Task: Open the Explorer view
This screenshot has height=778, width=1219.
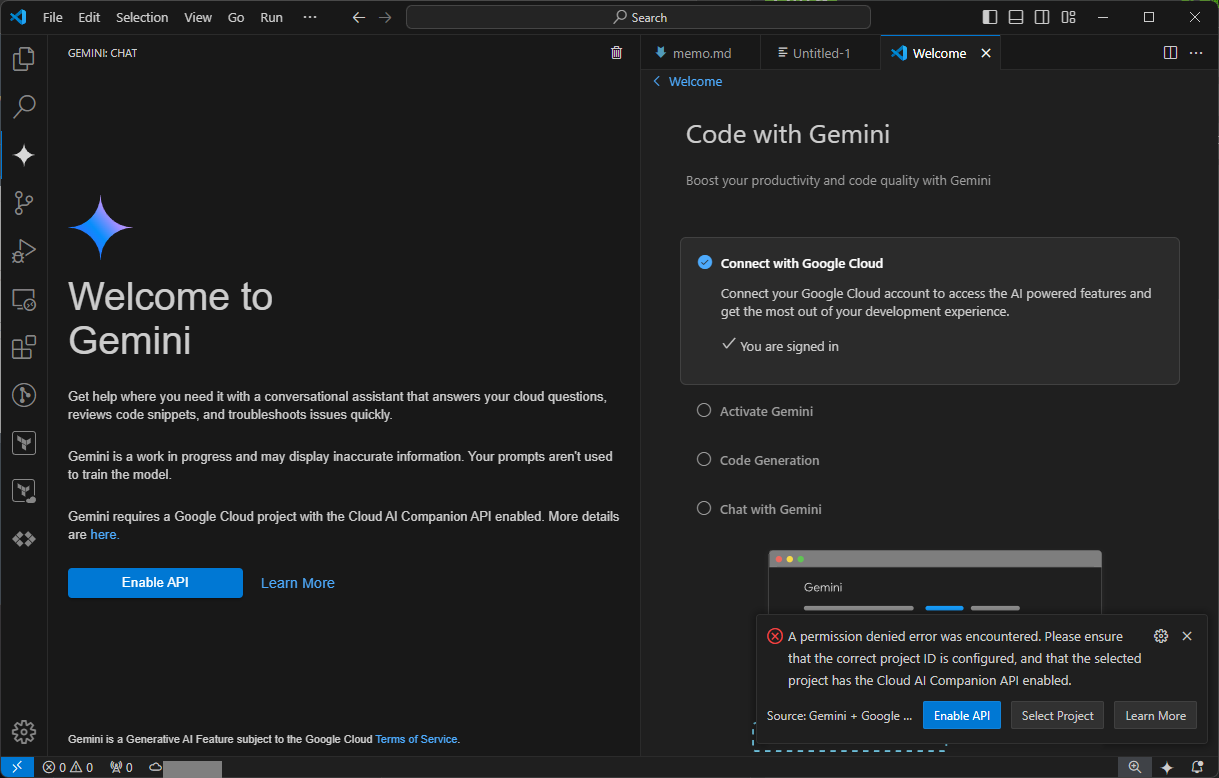Action: [23, 59]
